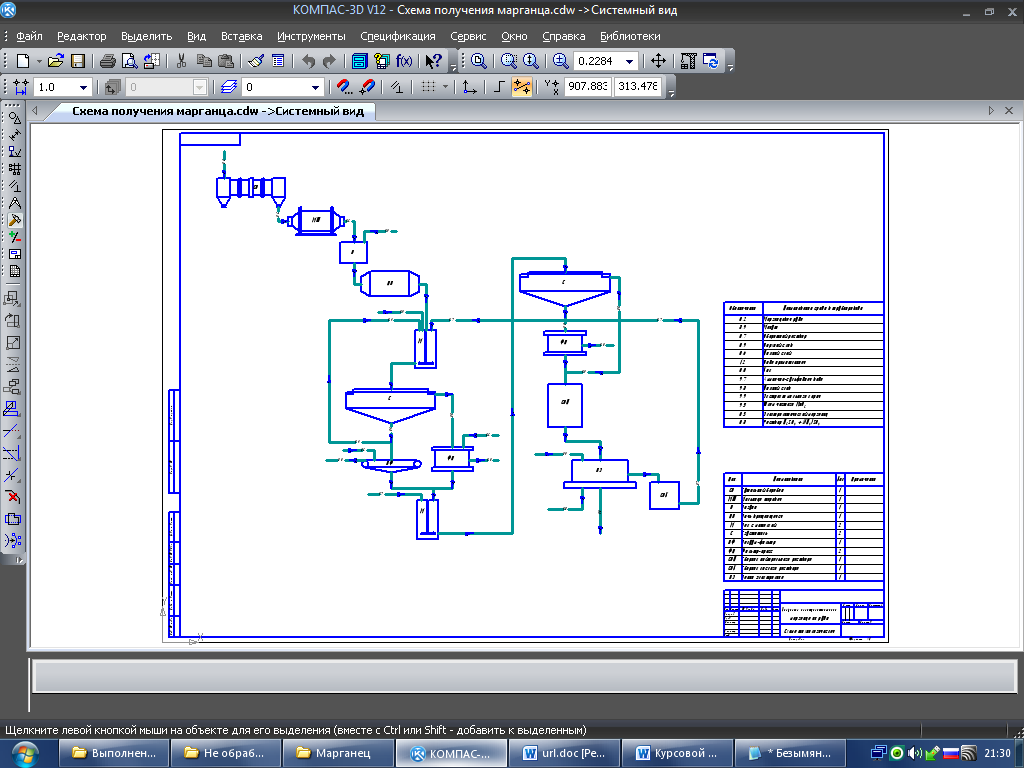Toggle the grid display button

tap(428, 87)
